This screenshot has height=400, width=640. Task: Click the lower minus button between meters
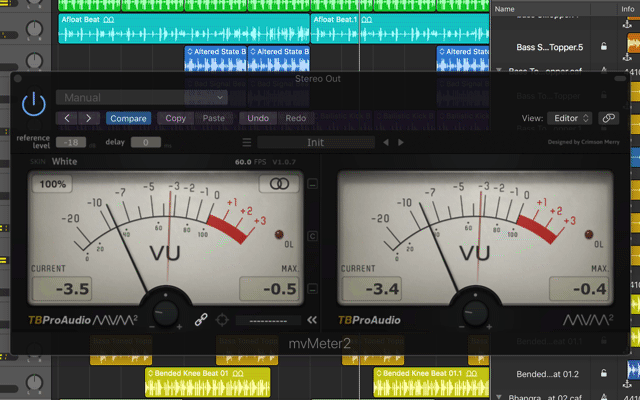point(312,289)
